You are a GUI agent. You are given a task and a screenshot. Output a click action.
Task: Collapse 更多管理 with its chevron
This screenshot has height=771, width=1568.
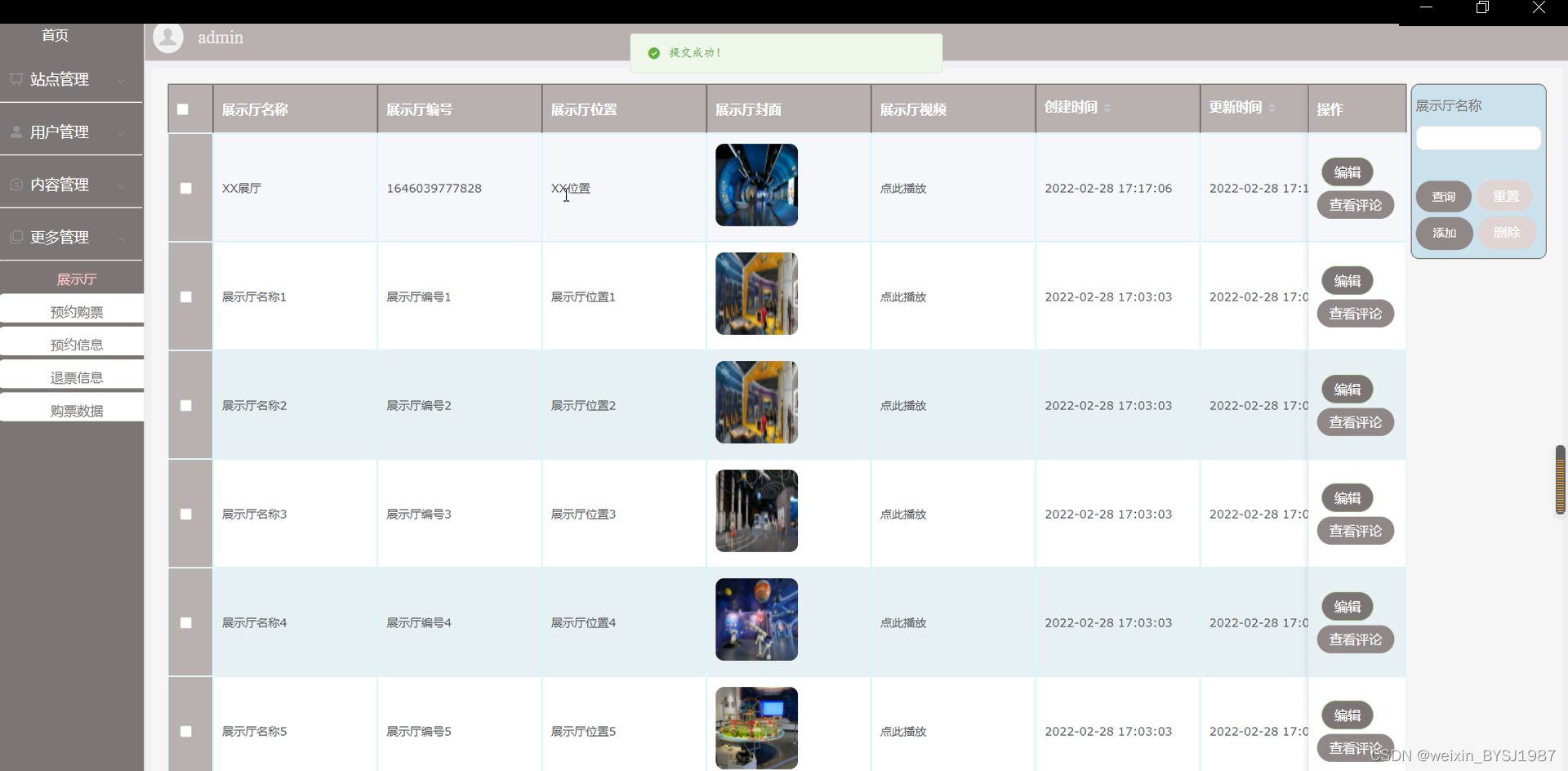(121, 238)
